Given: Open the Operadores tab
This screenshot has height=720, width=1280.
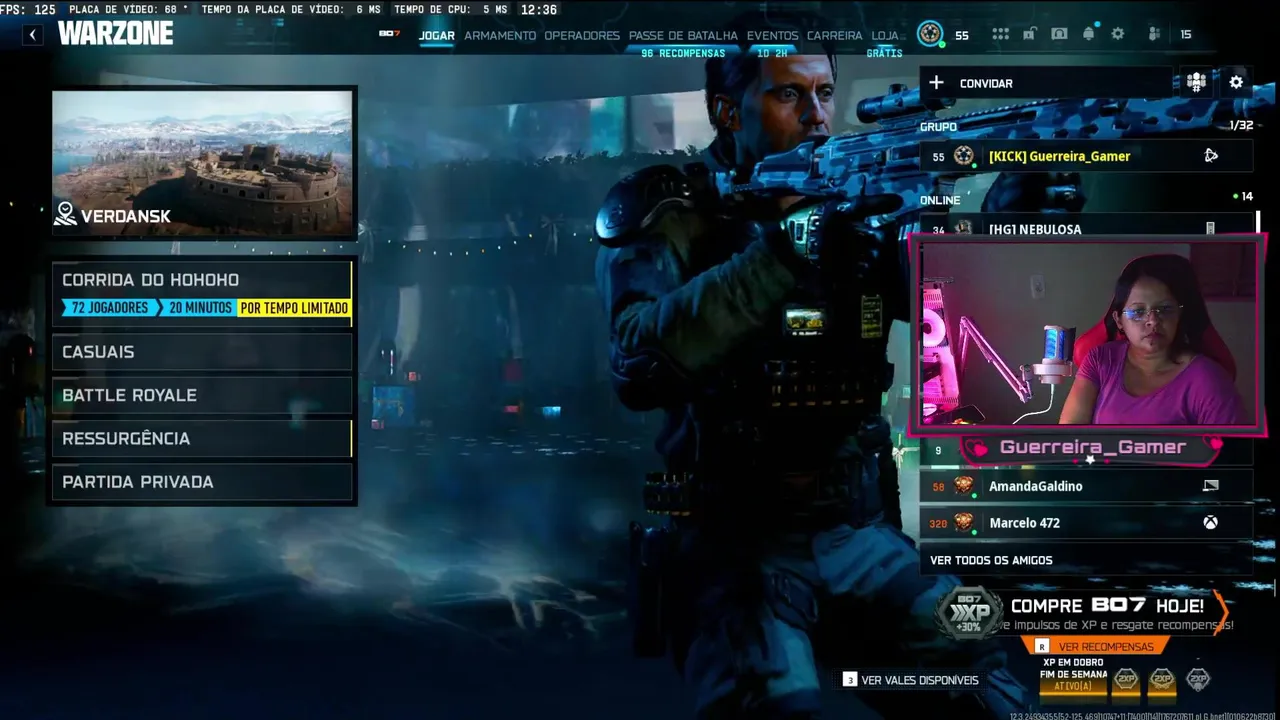Looking at the screenshot, I should tap(582, 35).
